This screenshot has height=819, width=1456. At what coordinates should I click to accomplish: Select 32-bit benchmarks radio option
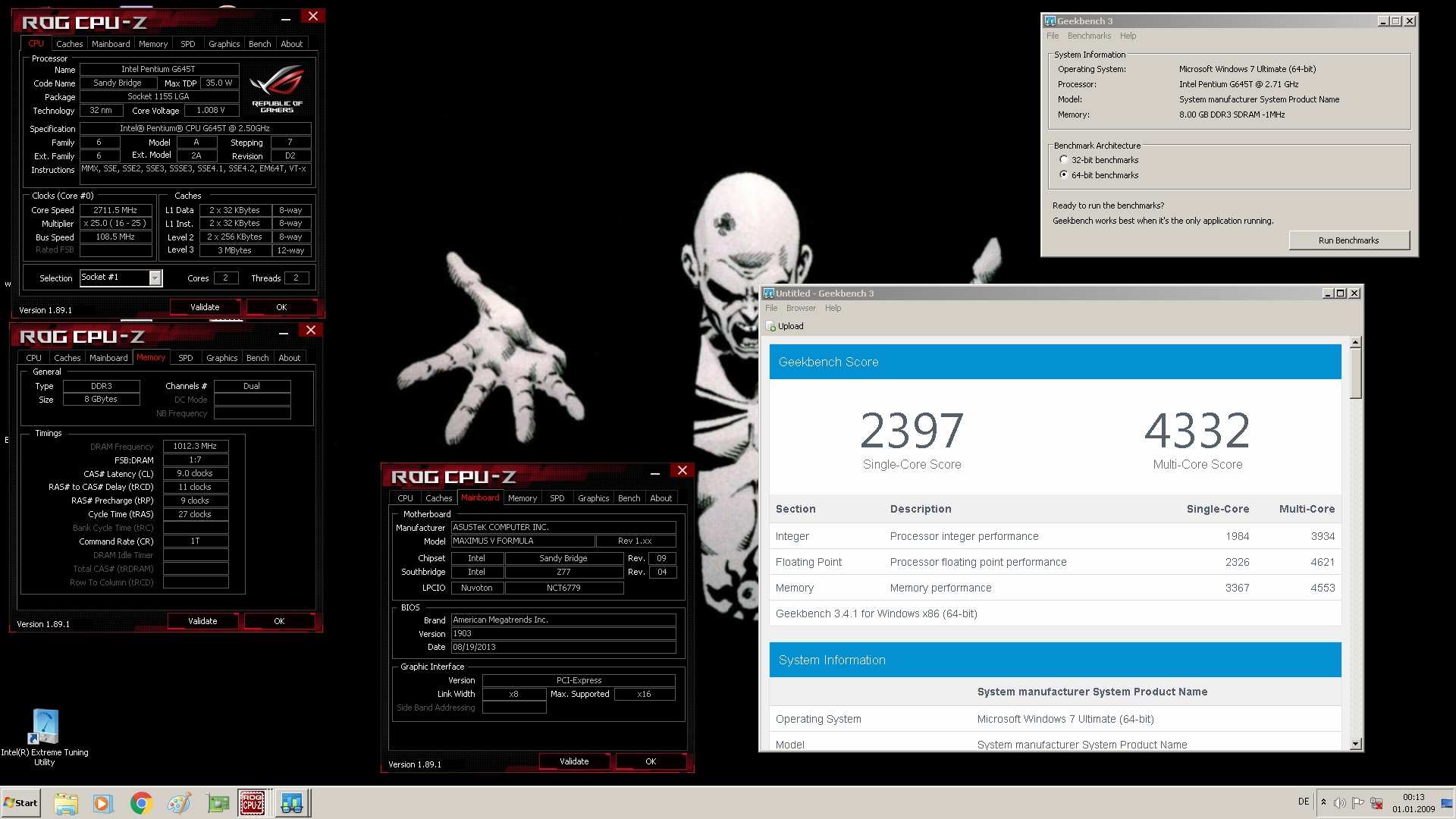(1064, 160)
